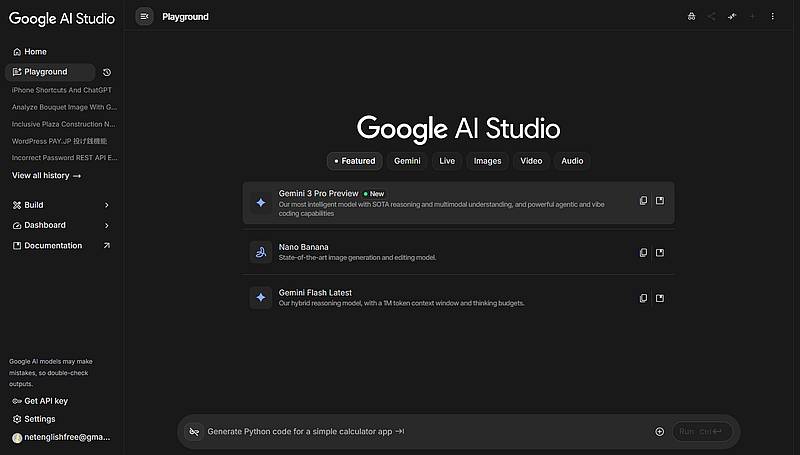Switch to the Live filter tab
The height and width of the screenshot is (455, 800).
click(447, 161)
